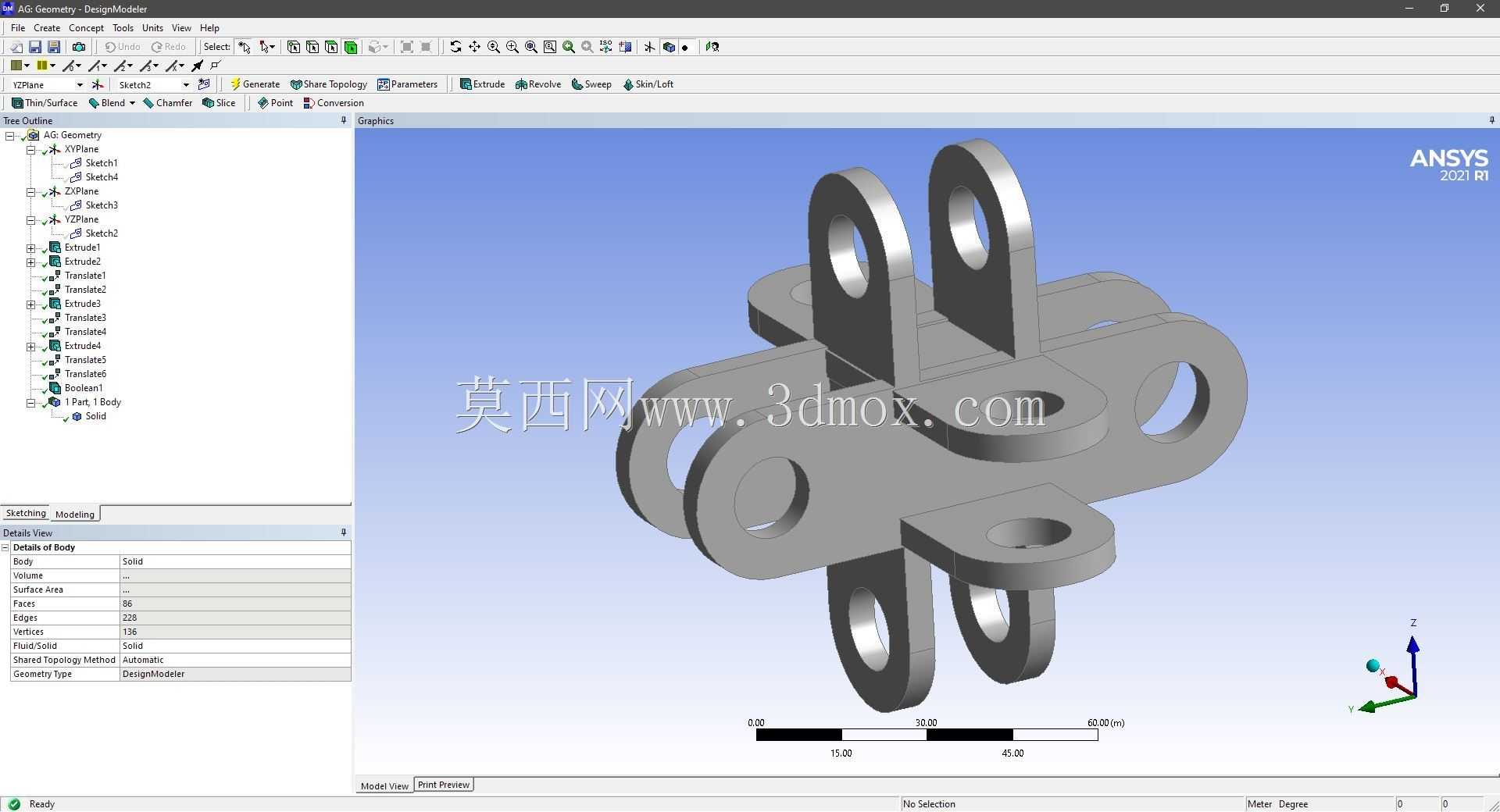Select the Pan view tool
The image size is (1500, 812).
(474, 47)
